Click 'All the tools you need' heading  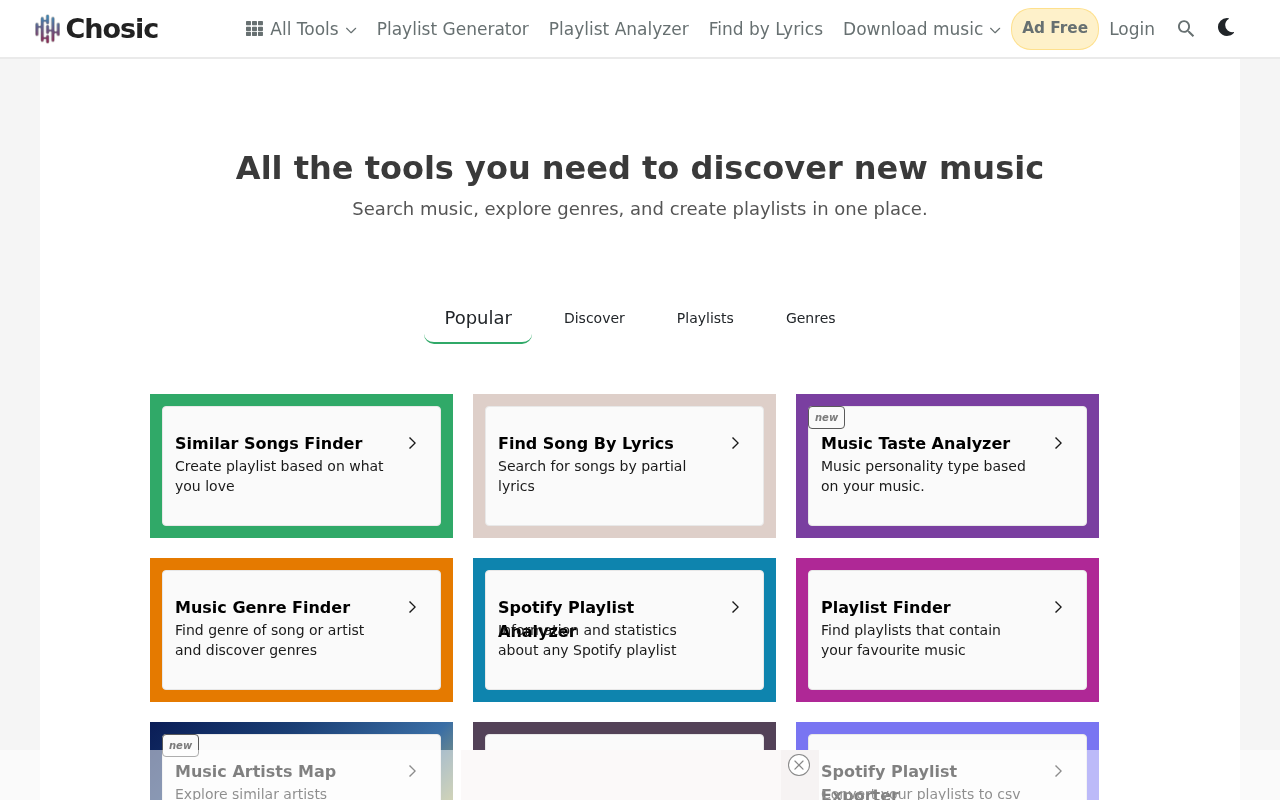[640, 168]
